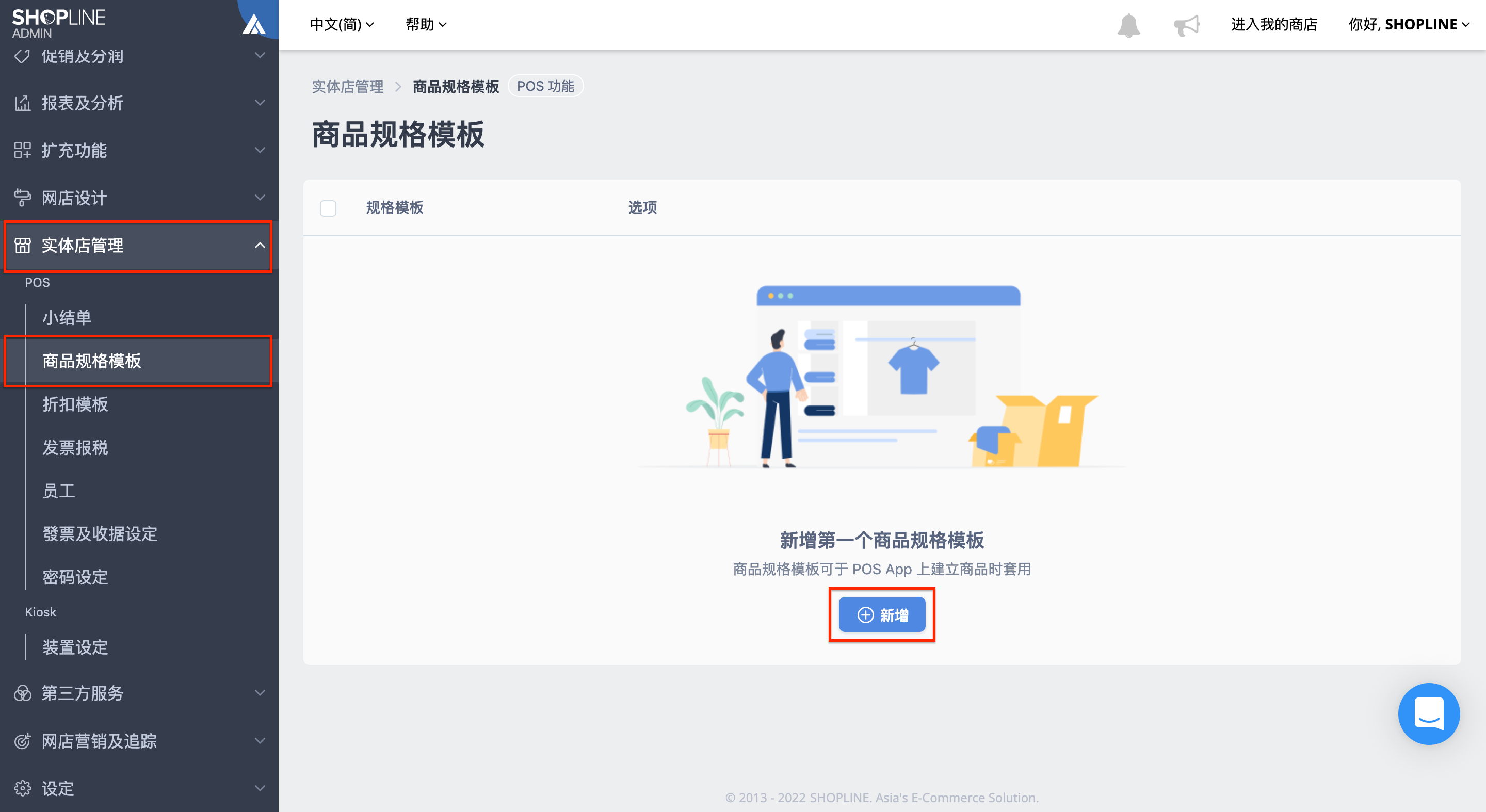
Task: Click the 新增第一个商品规格模板 heading
Action: pos(881,540)
